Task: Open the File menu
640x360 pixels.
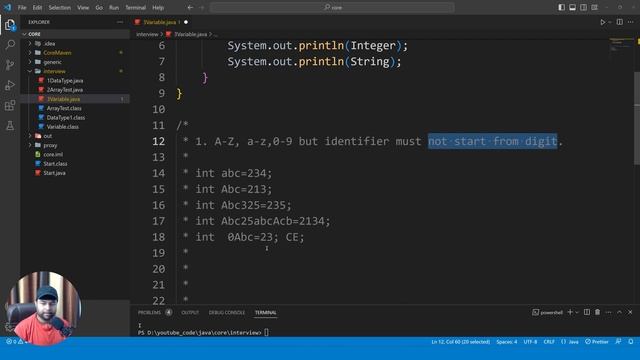Action: (x=22, y=7)
